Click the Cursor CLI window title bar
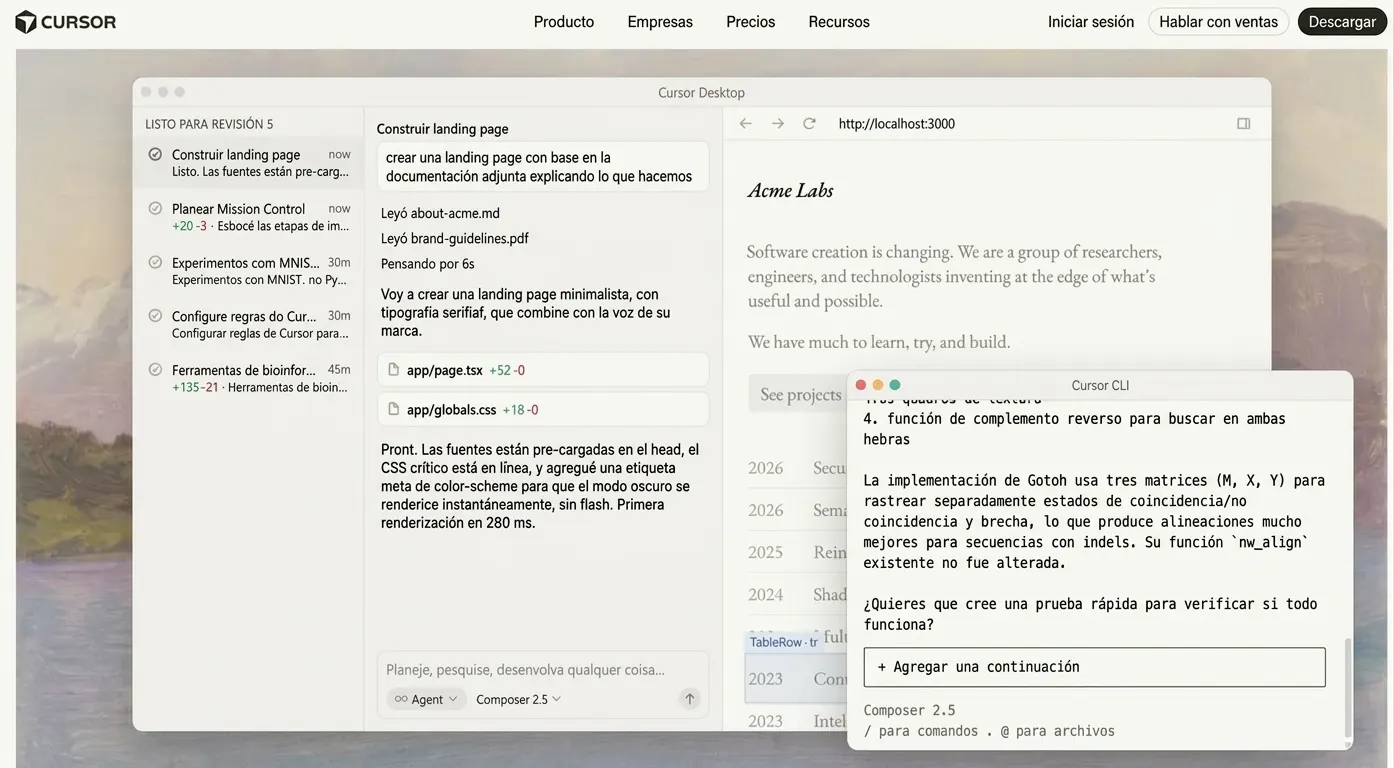 click(1100, 385)
